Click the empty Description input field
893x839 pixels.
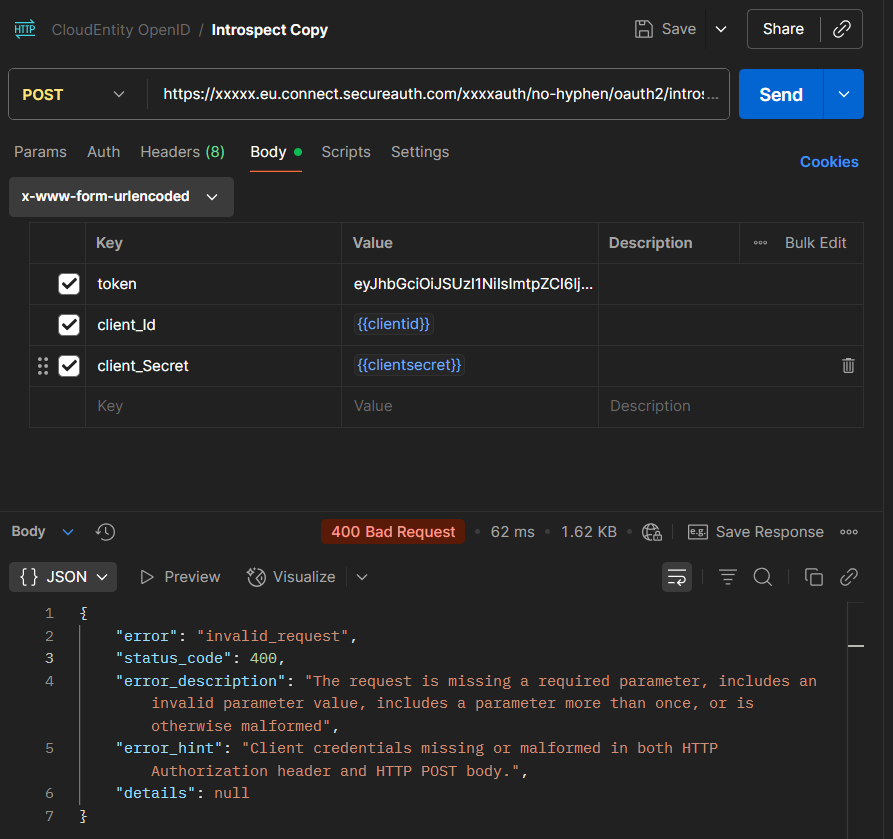tap(731, 406)
